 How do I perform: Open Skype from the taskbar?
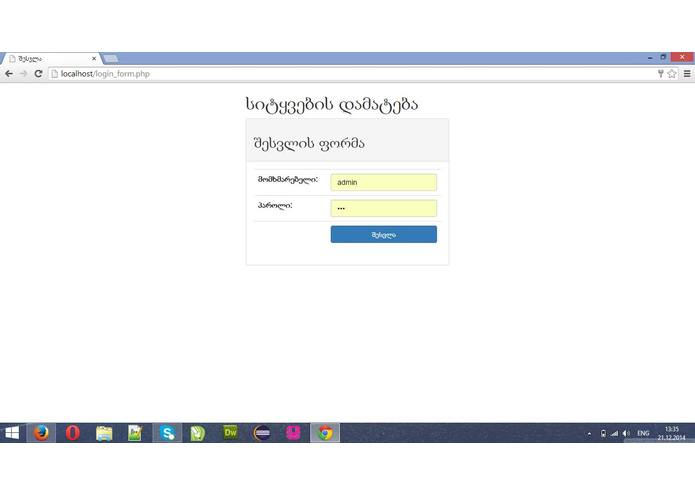click(x=168, y=433)
